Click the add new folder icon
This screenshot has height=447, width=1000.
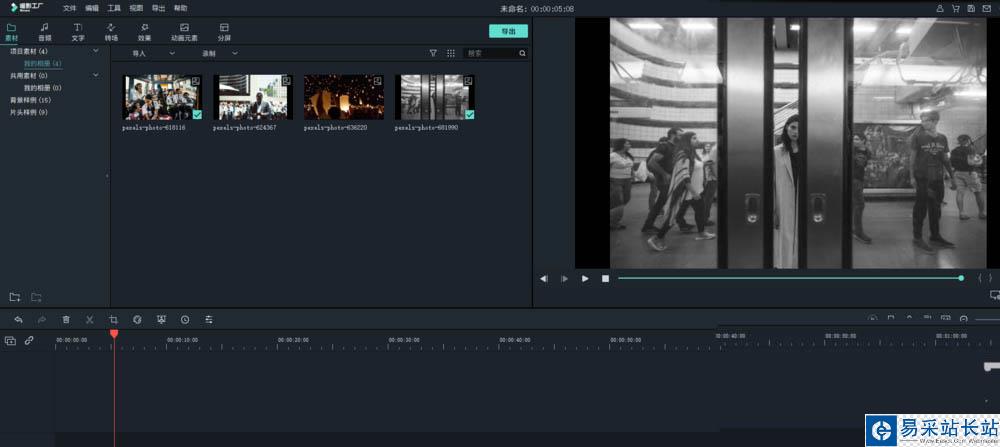[15, 297]
